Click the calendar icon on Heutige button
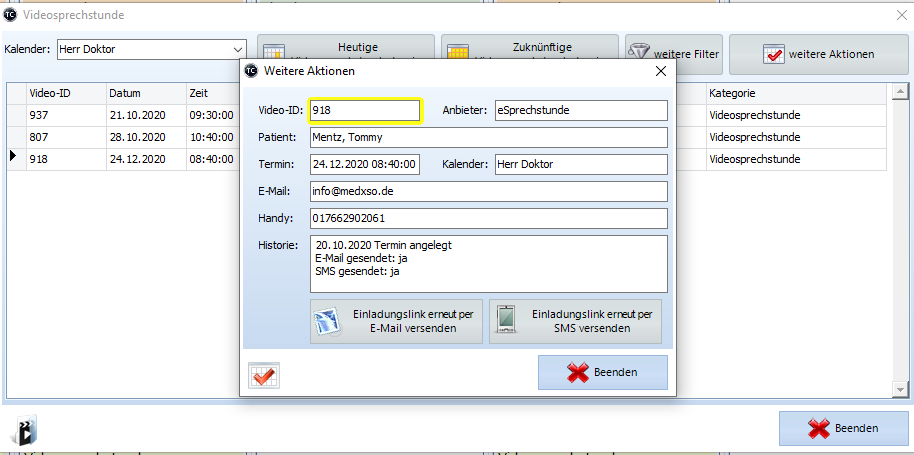Viewport: 914px width, 455px height. tap(274, 56)
